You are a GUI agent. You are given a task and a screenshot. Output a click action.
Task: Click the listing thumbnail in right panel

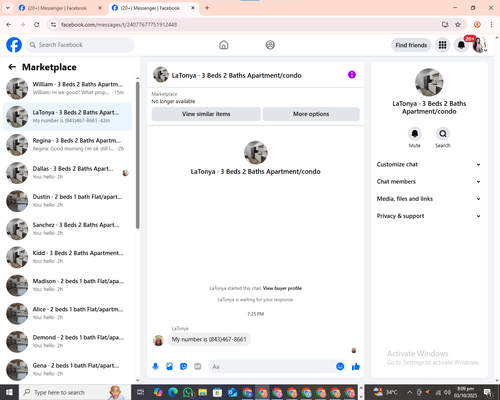click(x=429, y=82)
